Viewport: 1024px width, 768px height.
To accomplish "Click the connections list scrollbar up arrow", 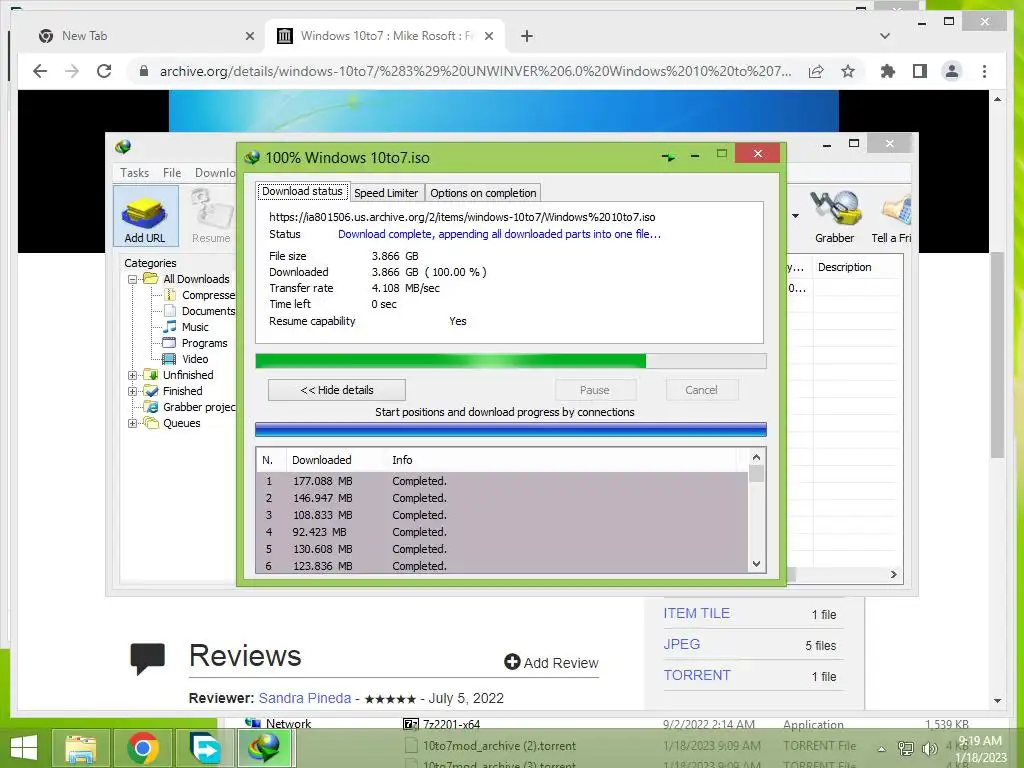I will tap(756, 457).
